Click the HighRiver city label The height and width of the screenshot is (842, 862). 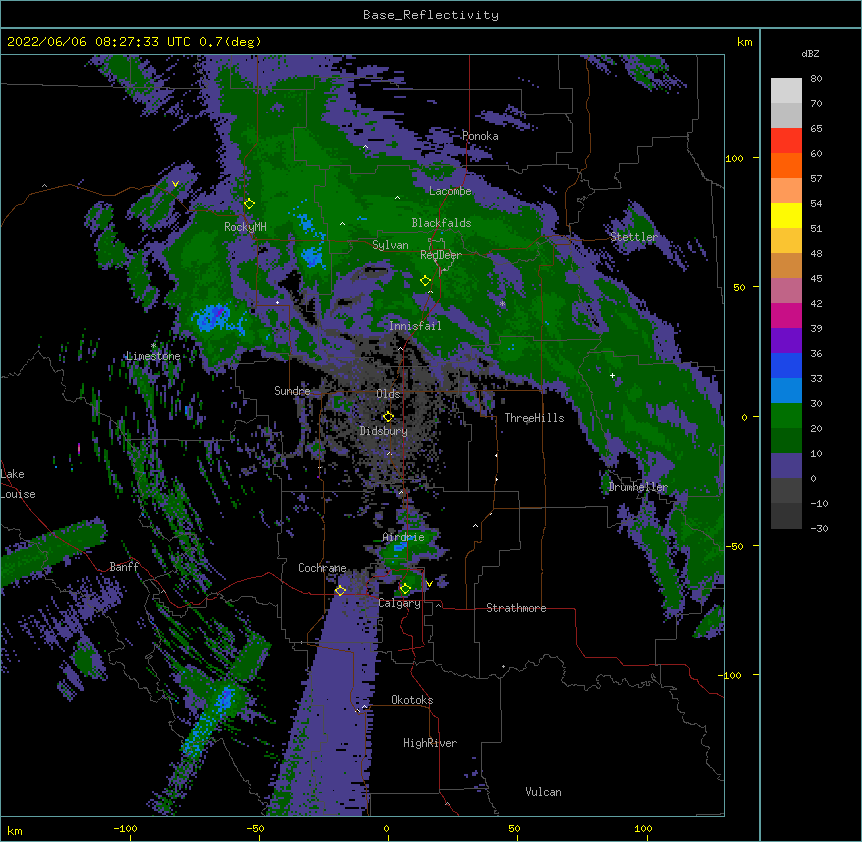430,743
